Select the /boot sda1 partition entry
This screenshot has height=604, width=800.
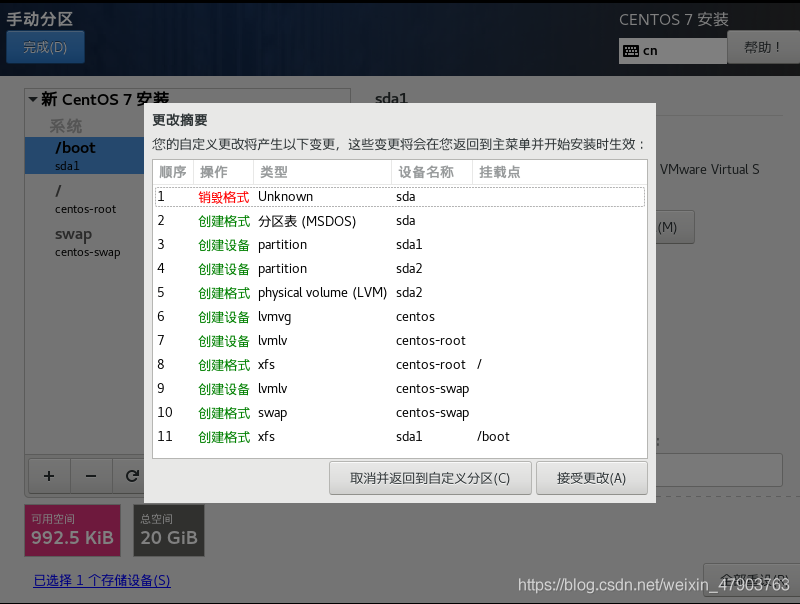point(85,156)
